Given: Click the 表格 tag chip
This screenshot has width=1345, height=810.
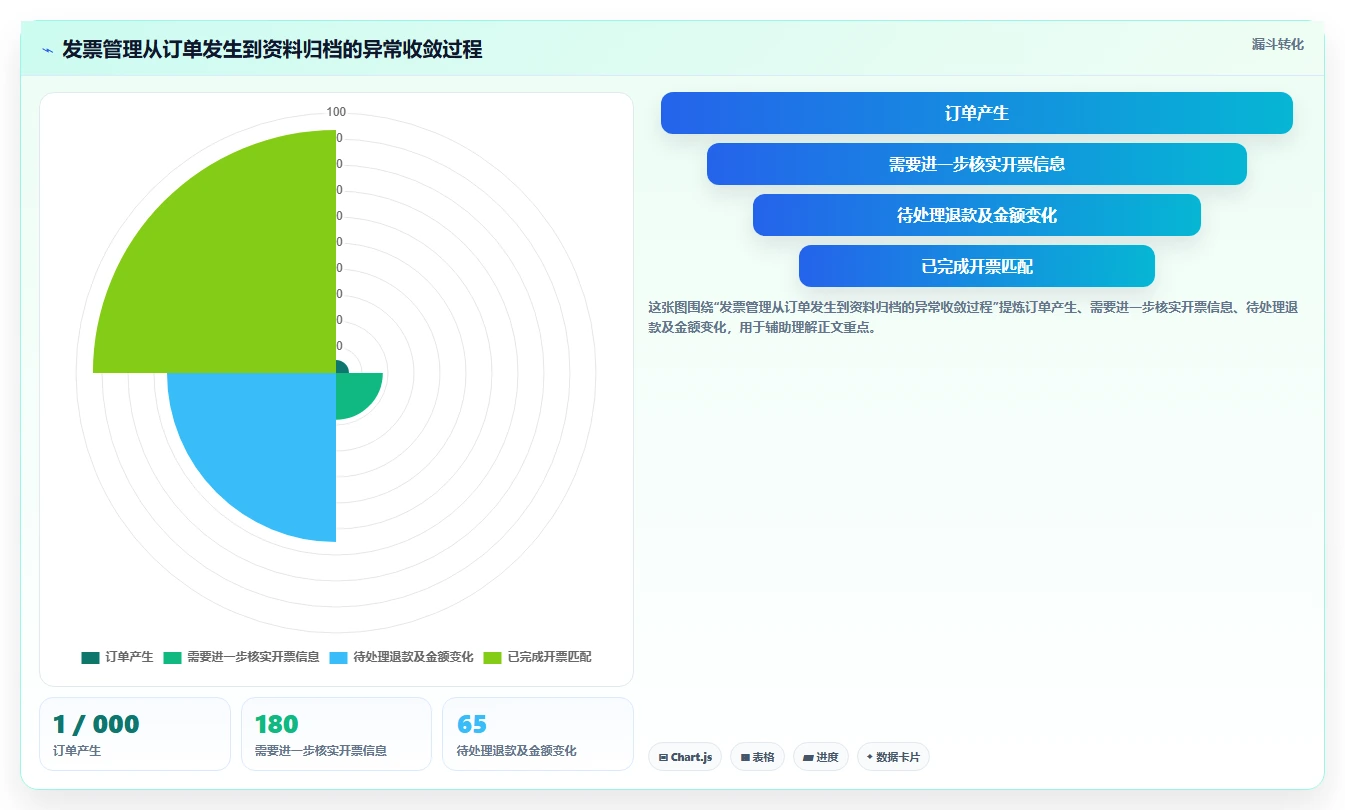Looking at the screenshot, I should tap(757, 757).
